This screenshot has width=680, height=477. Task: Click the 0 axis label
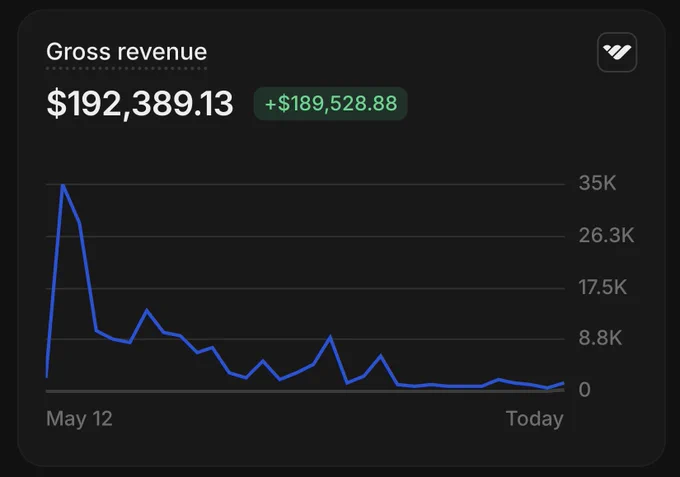click(584, 389)
